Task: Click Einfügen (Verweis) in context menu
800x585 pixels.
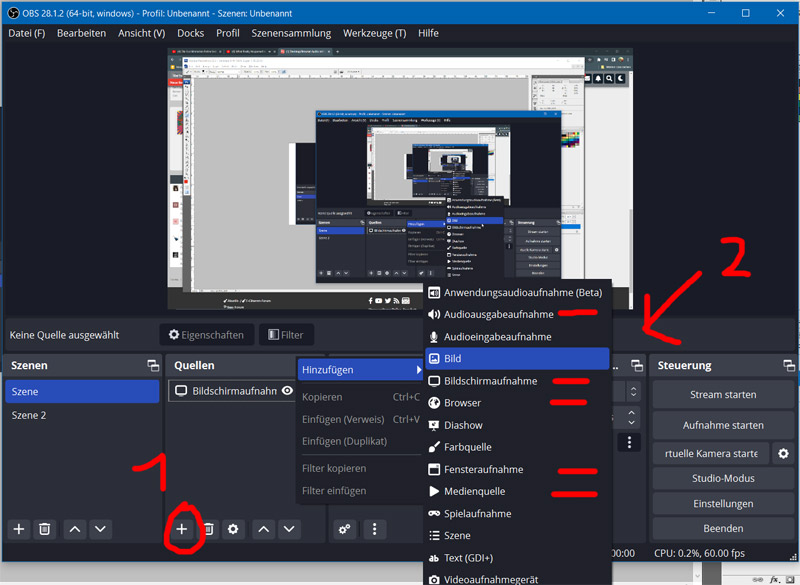Action: 360,419
